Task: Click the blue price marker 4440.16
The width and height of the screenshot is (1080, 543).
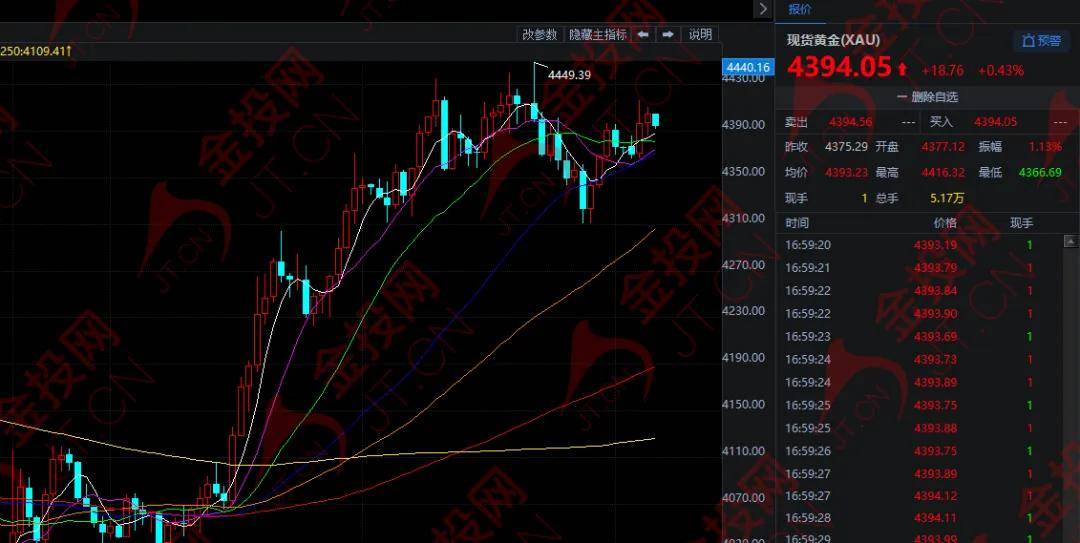Action: pyautogui.click(x=747, y=67)
